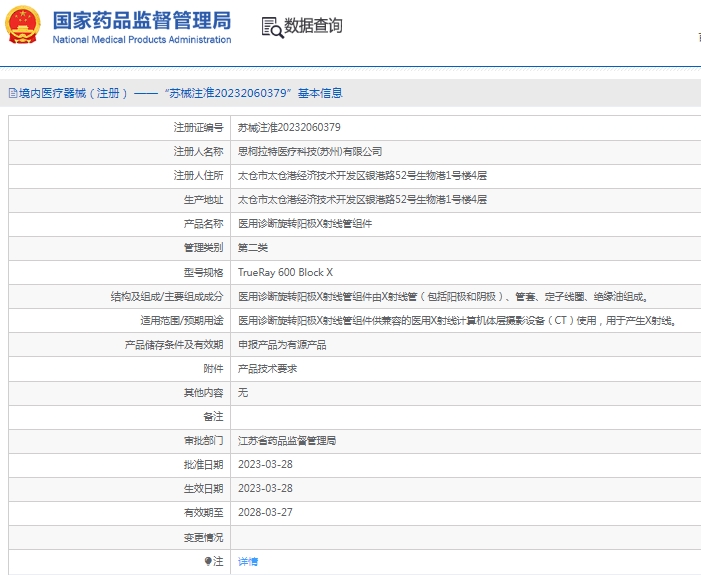
Task: Click attachment value 产品技术要求
Action: (x=267, y=368)
